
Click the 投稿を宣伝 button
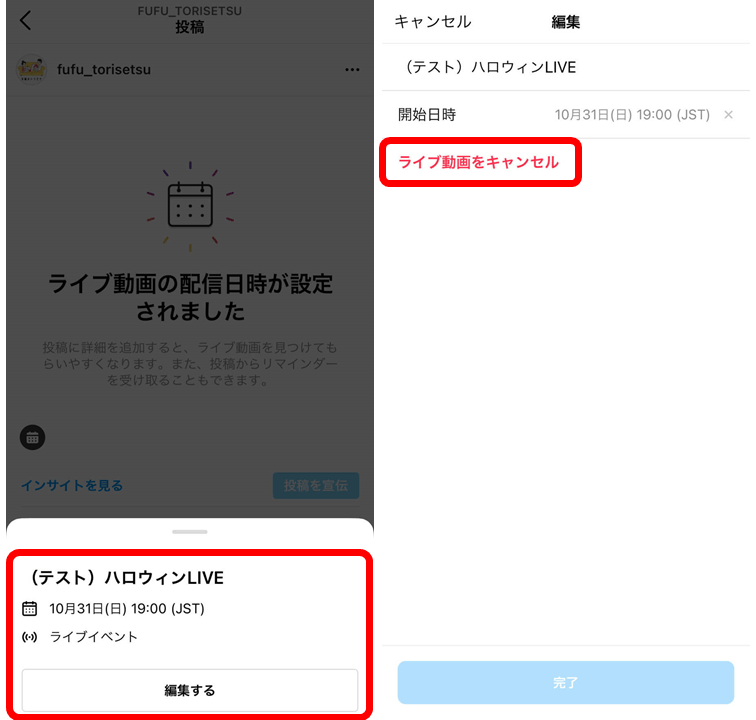click(316, 485)
